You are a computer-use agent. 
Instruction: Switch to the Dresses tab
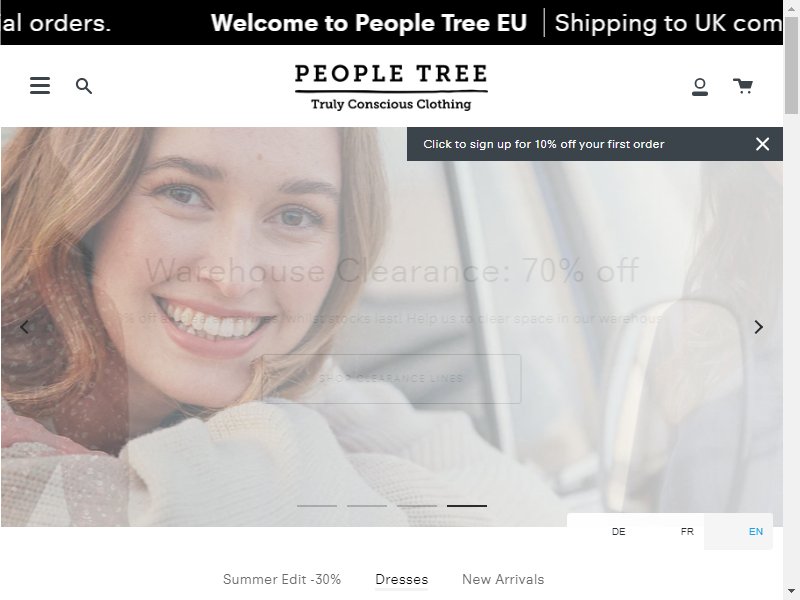pos(402,580)
